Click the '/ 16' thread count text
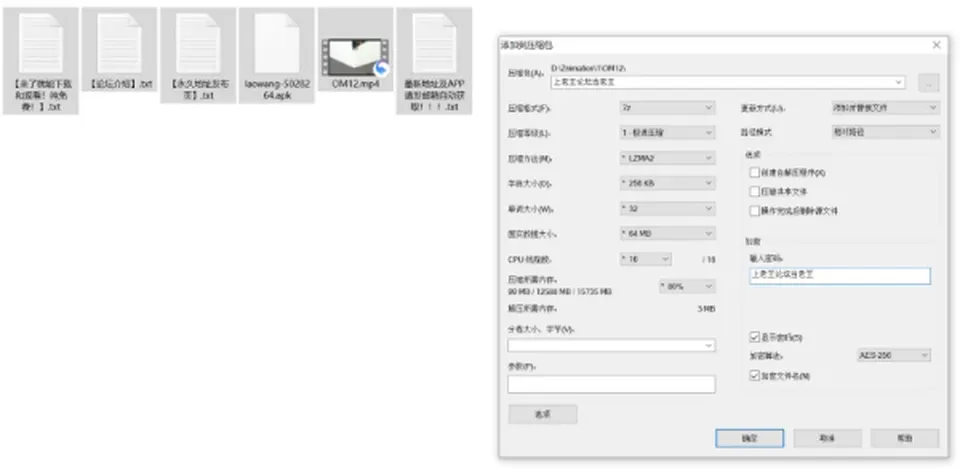 708,260
